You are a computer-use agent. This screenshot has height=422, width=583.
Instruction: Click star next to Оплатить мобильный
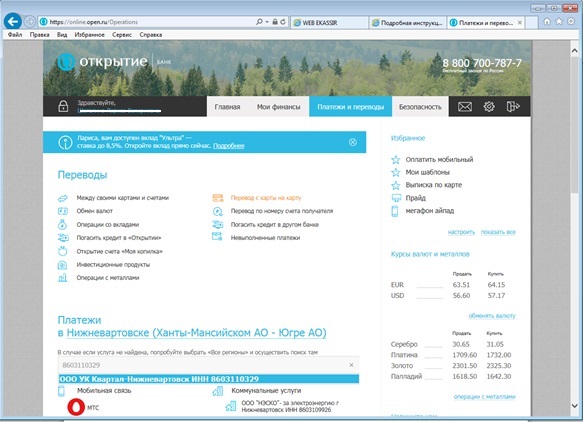pos(396,160)
